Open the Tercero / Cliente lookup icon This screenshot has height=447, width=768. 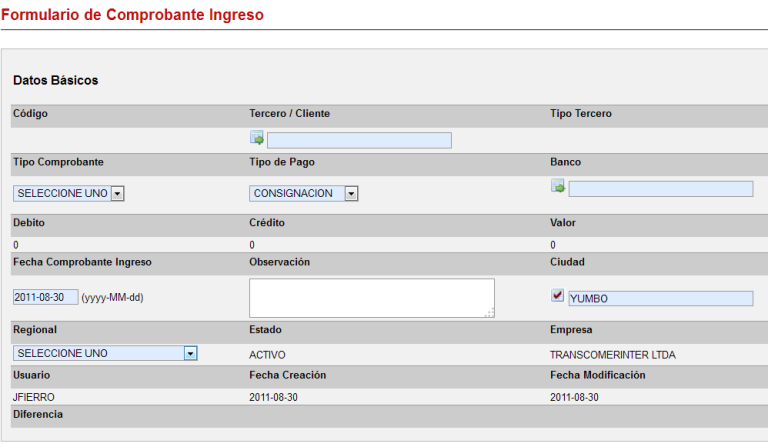257,139
